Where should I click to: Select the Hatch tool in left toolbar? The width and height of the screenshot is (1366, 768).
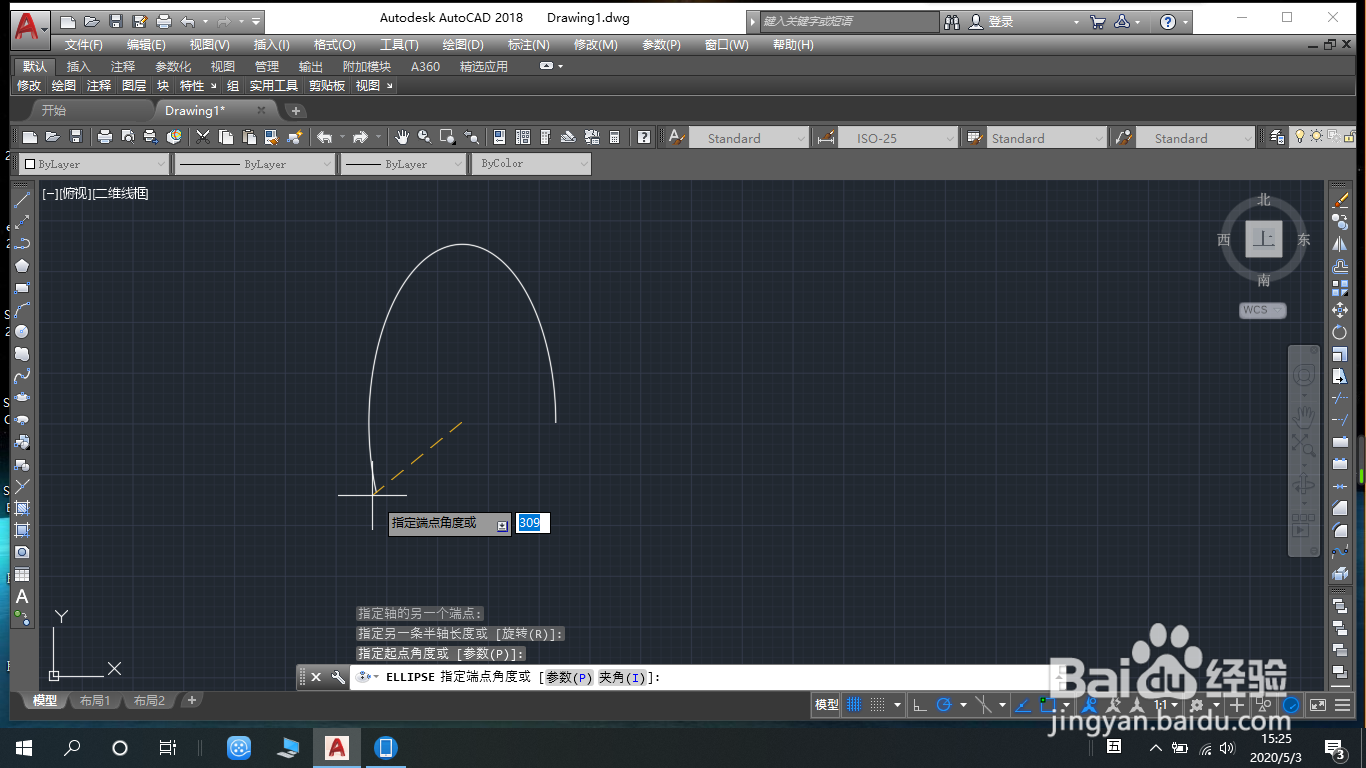22,508
